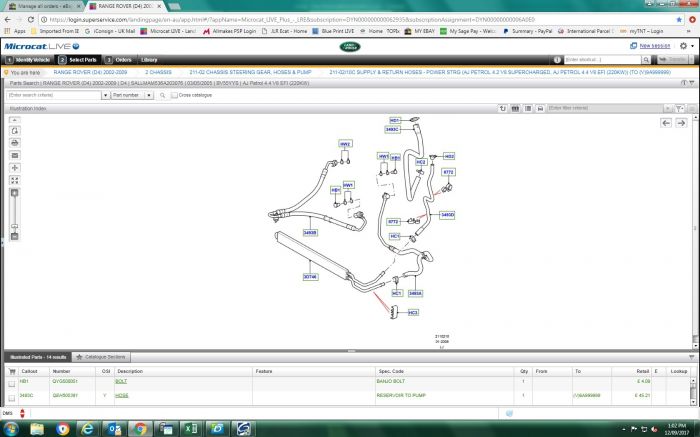Switch to Manage all orders browser tab

(x=44, y=6)
